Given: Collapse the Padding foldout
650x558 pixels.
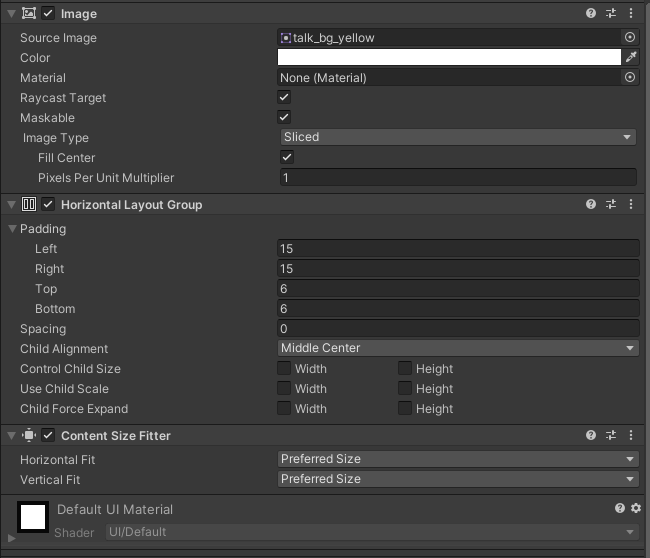Looking at the screenshot, I should tap(12, 228).
